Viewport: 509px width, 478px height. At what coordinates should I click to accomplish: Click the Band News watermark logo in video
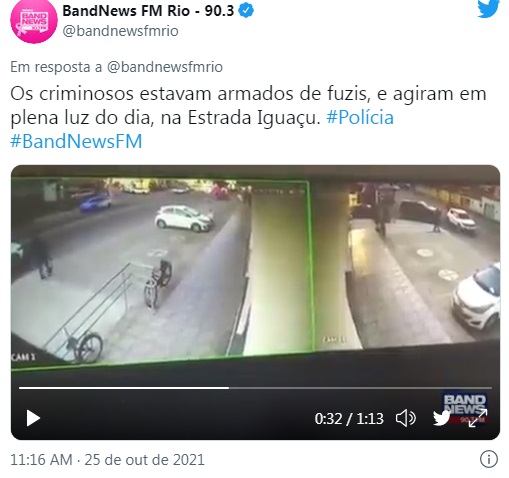464,404
